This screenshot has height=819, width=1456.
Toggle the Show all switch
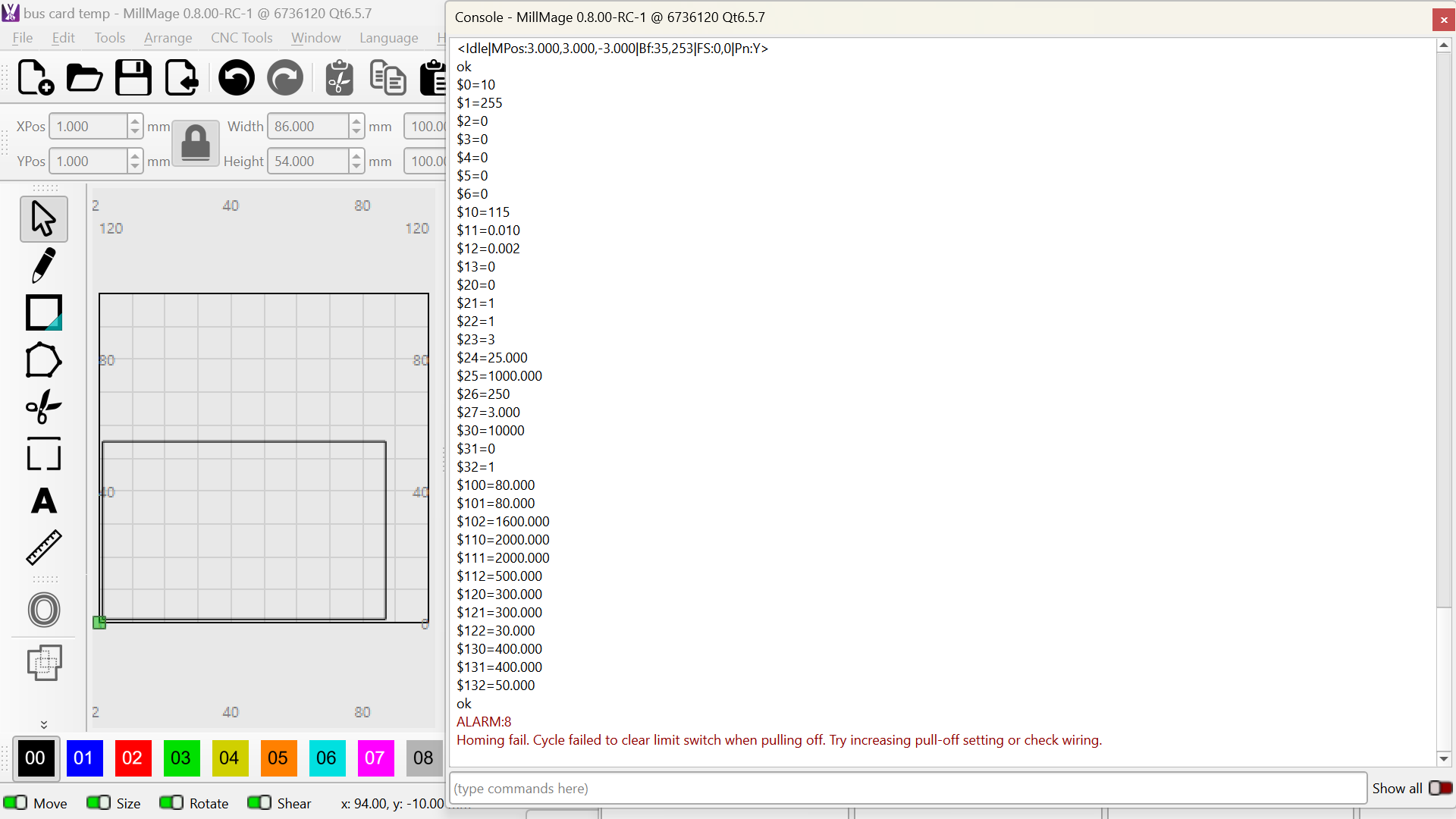(1439, 788)
